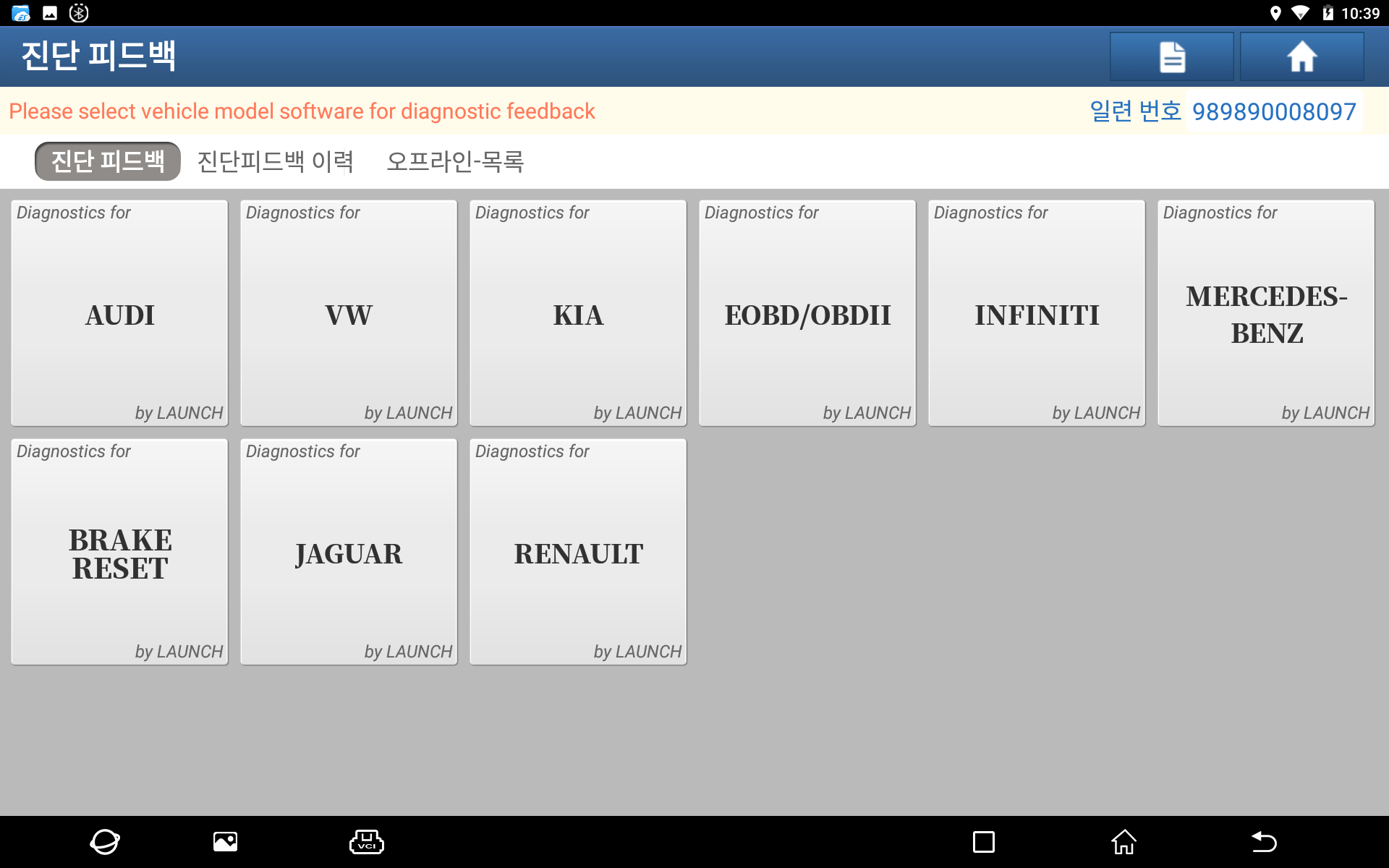This screenshot has height=868, width=1389.
Task: Tap the Bluetooth status icon in status bar
Action: [x=79, y=13]
